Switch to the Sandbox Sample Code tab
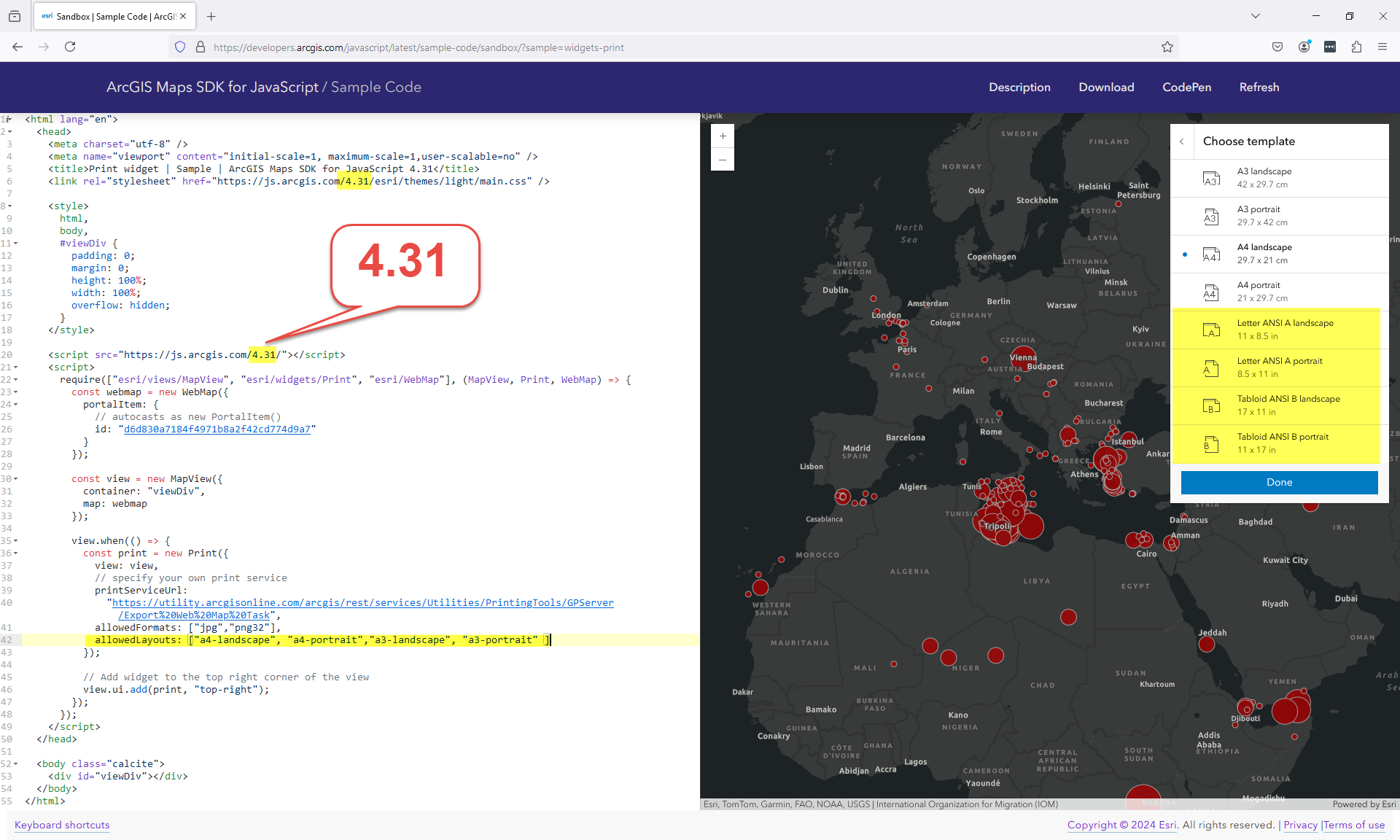Viewport: 1400px width, 840px height. pyautogui.click(x=114, y=16)
